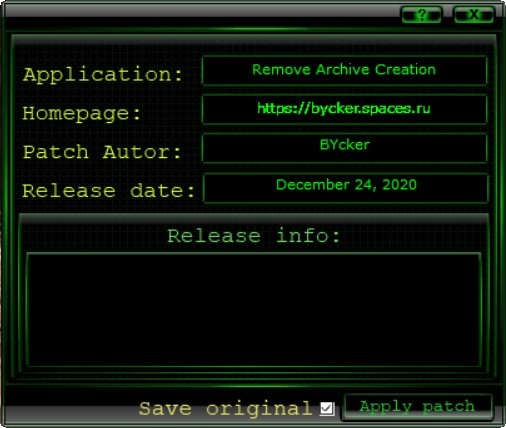Click the Patch Autor: label

(102, 152)
